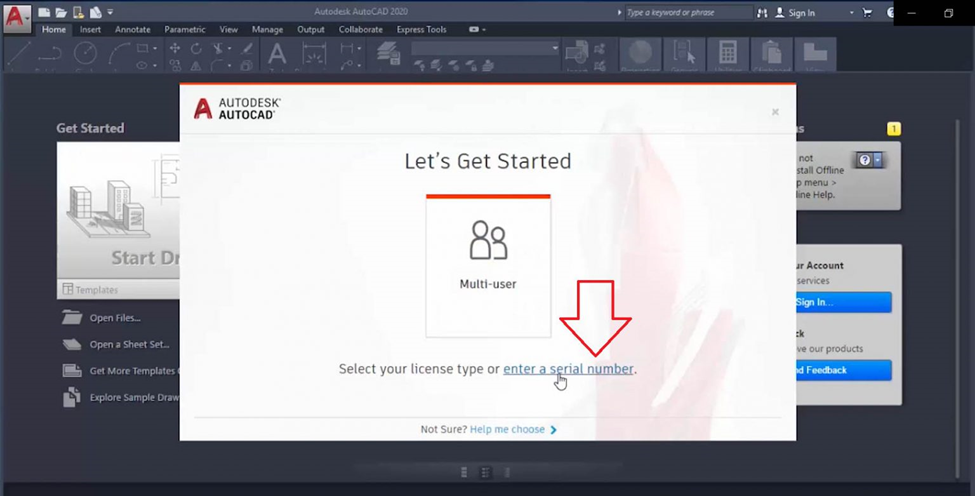
Task: Open the layer dropdown in the ribbon
Action: (486, 48)
